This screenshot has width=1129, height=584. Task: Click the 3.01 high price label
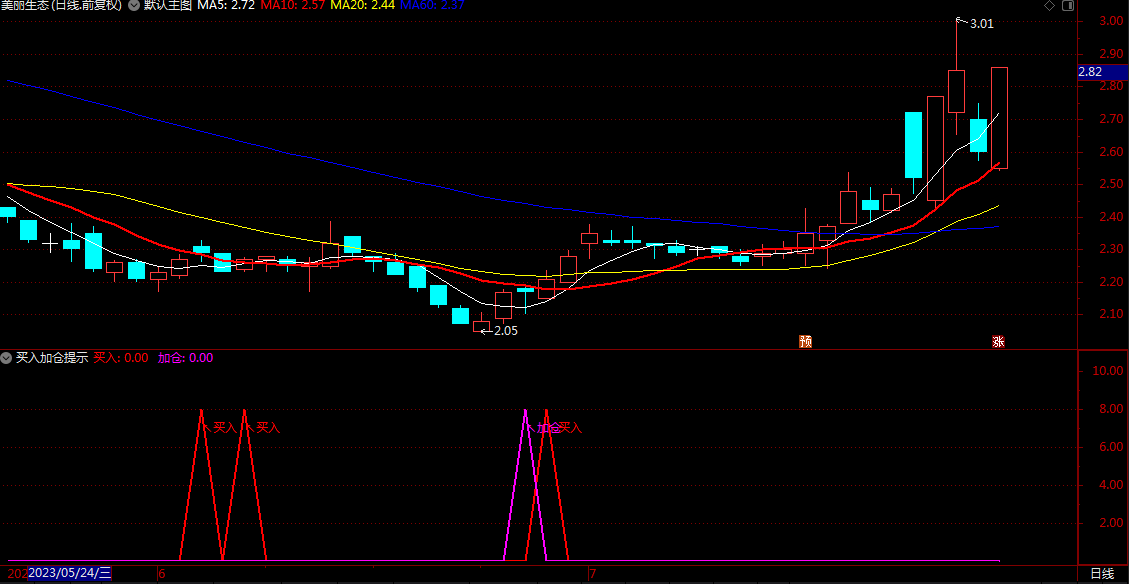click(981, 24)
